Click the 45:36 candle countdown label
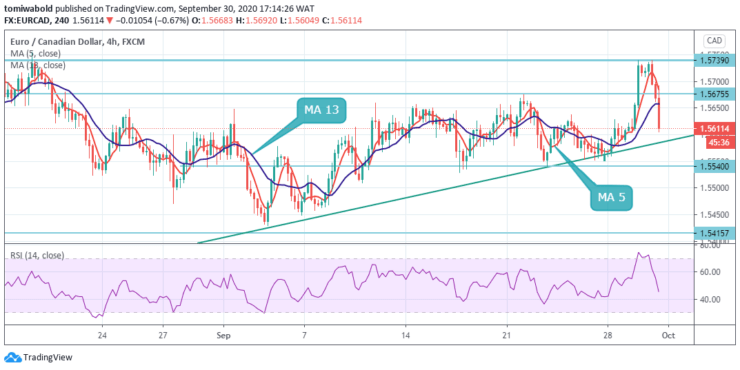 720,142
